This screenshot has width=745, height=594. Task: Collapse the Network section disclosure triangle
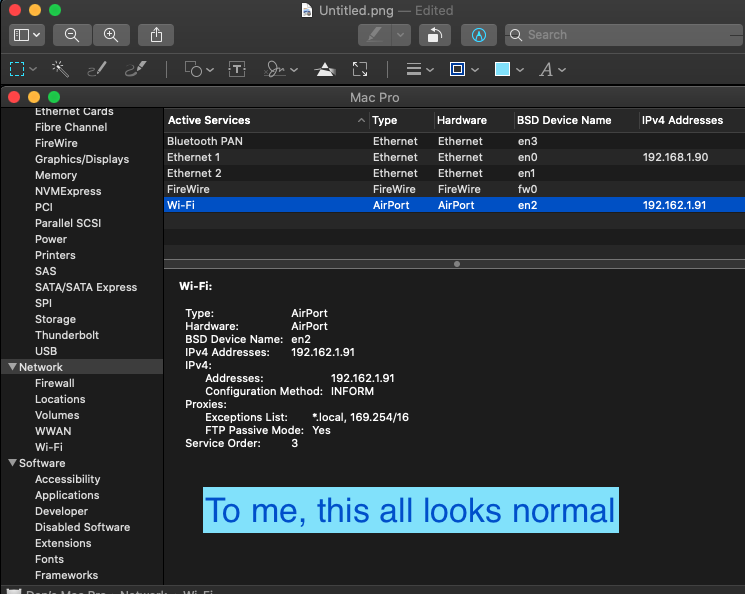click(x=11, y=367)
